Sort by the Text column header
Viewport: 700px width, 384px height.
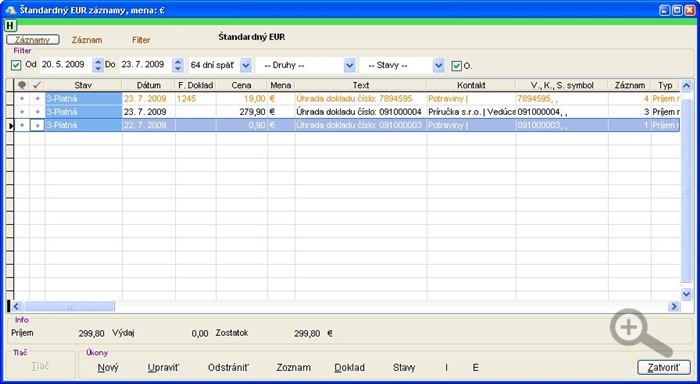click(x=361, y=85)
